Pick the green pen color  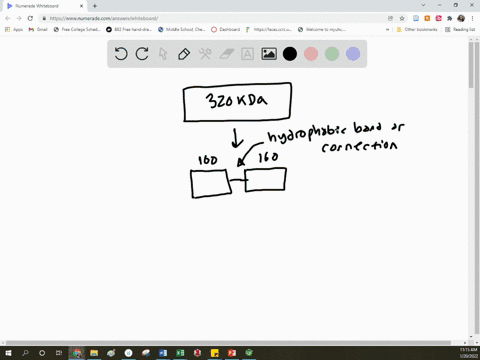coord(332,54)
